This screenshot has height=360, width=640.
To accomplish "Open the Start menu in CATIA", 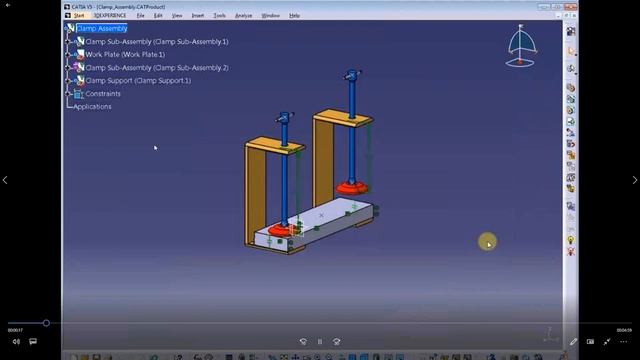I will click(79, 16).
